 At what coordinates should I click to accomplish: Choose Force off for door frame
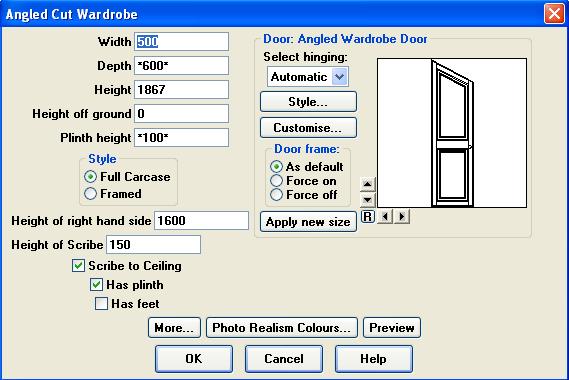(276, 195)
